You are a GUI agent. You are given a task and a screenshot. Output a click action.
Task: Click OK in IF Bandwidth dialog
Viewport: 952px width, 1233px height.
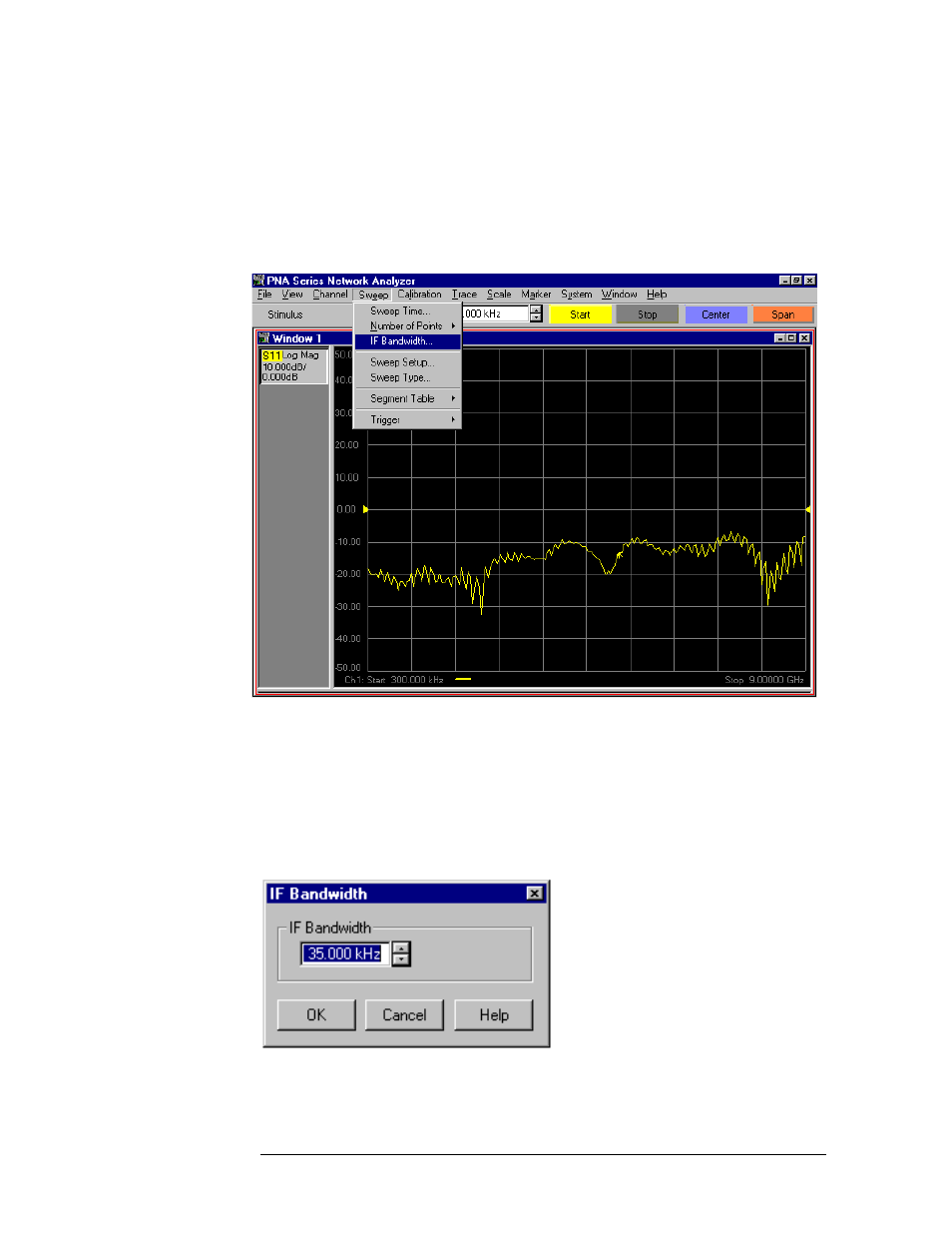[316, 1015]
